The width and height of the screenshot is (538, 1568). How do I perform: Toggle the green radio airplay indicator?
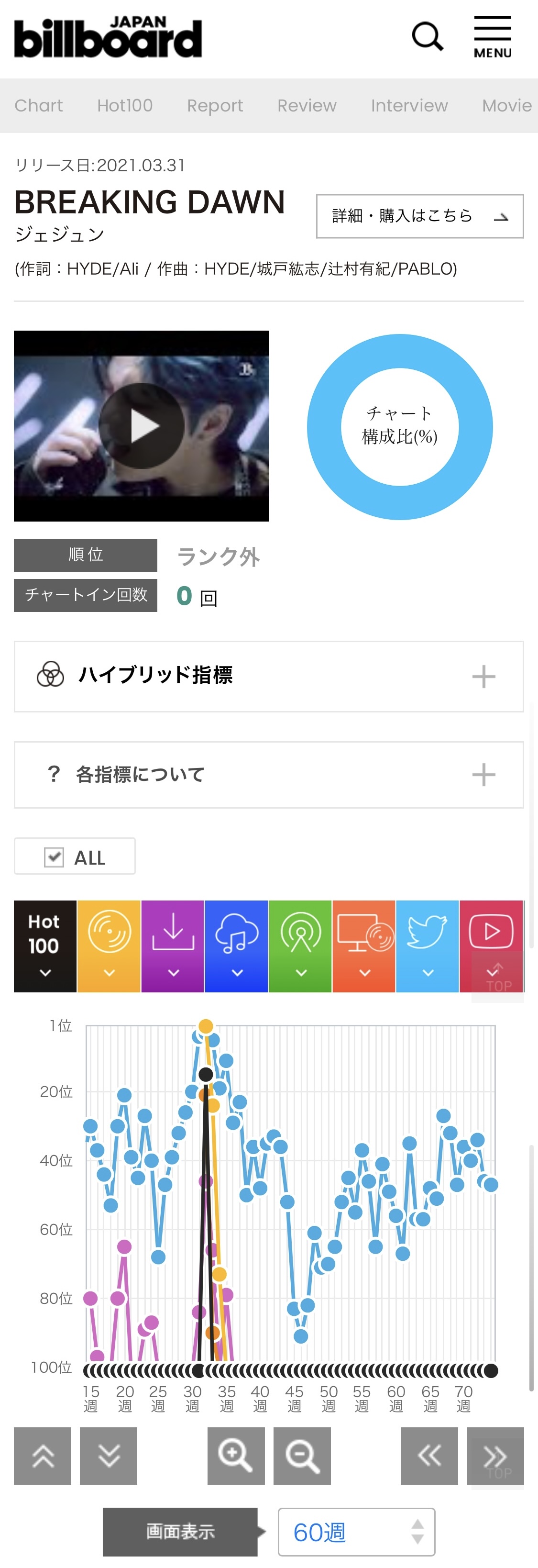click(300, 946)
